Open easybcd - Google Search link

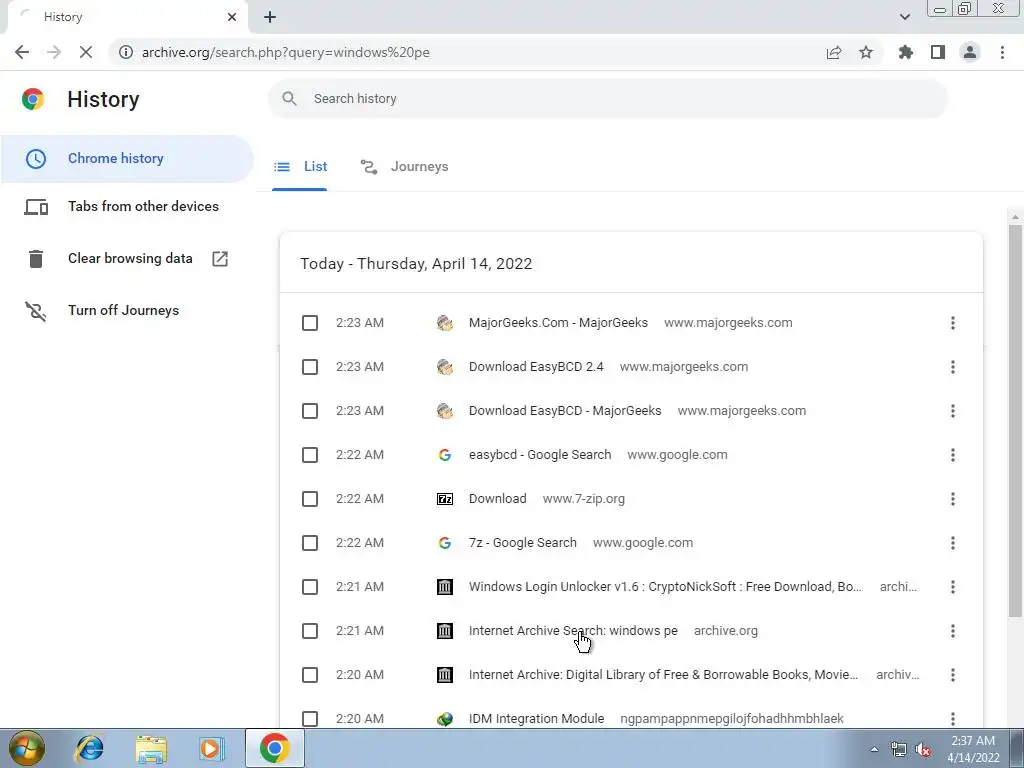(x=539, y=455)
